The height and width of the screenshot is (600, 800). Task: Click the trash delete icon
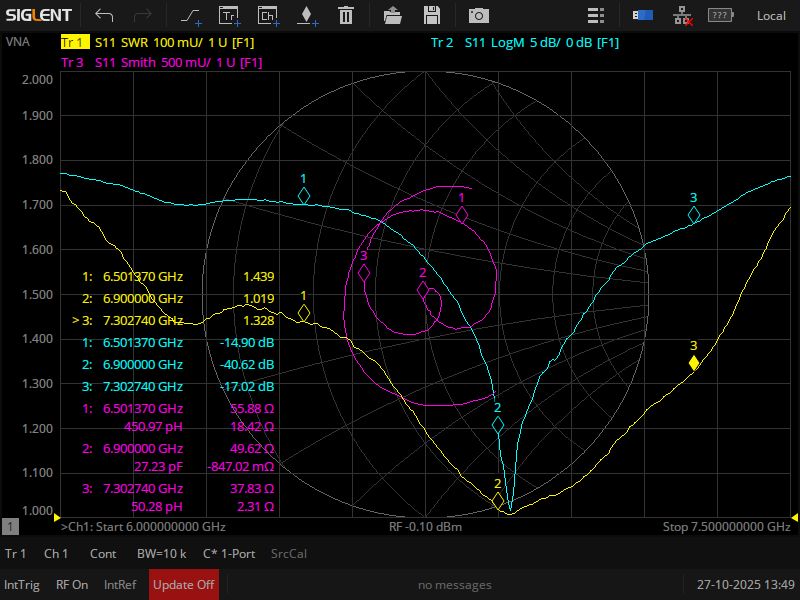click(x=345, y=15)
